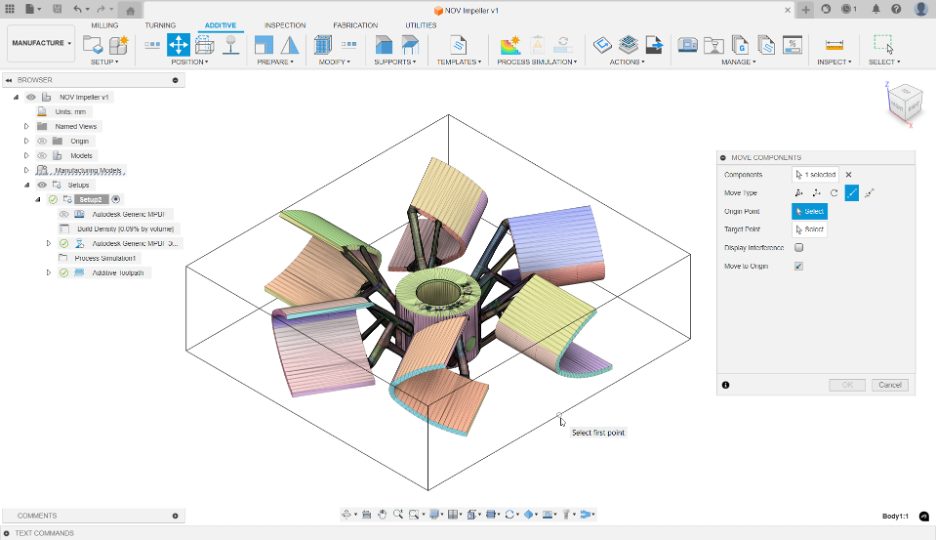The height and width of the screenshot is (540, 936).
Task: Click the New Setup folder icon
Action: [x=93, y=45]
